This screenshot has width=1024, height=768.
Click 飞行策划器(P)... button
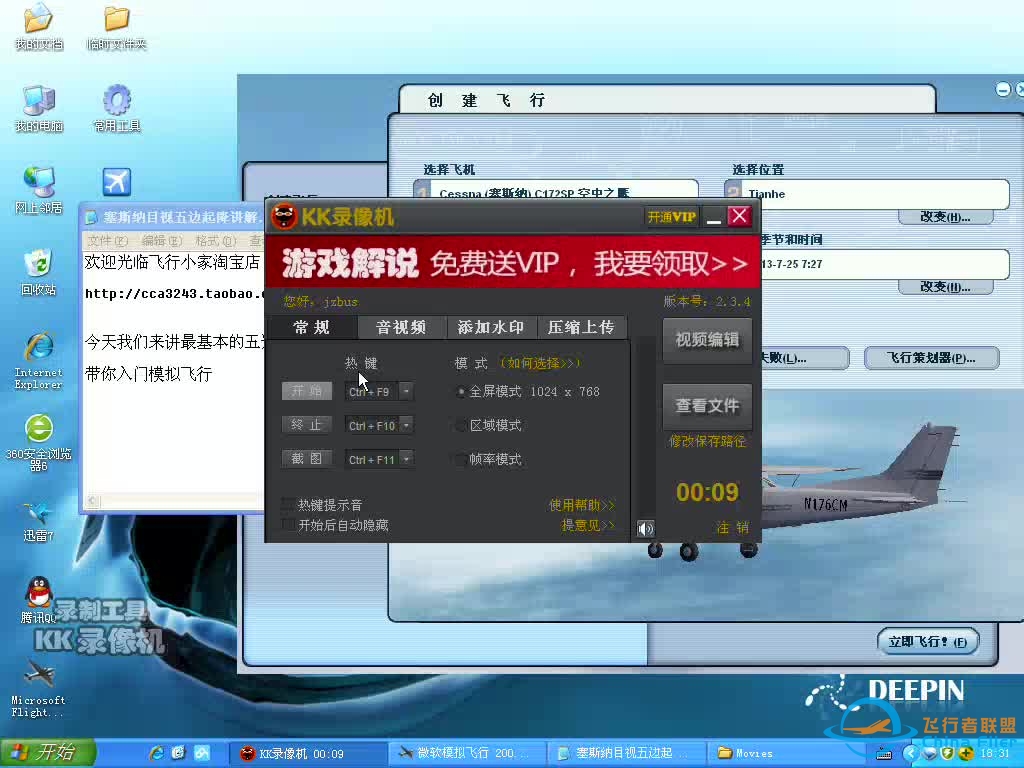point(932,358)
